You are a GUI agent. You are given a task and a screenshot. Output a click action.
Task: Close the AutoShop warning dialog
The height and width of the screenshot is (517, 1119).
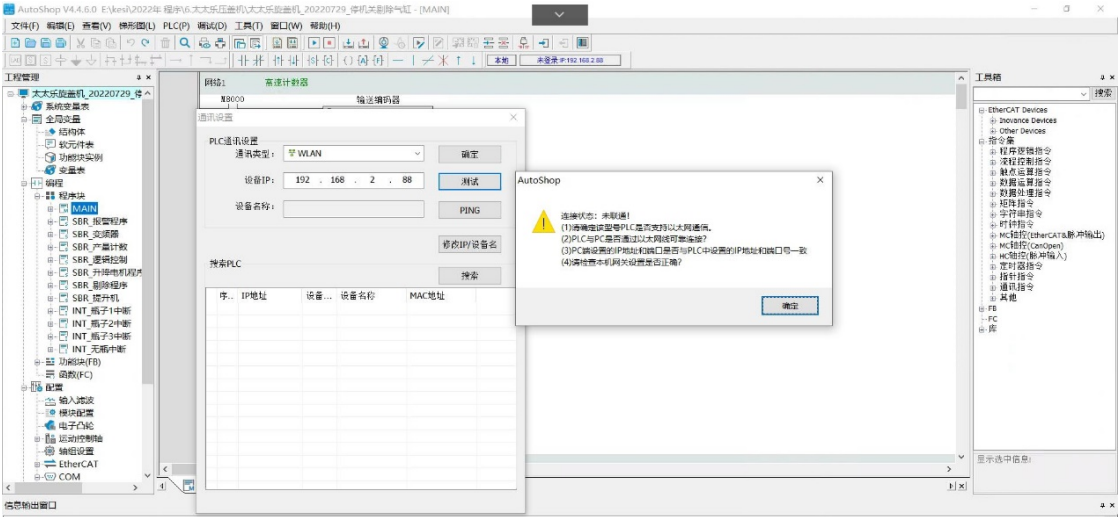pyautogui.click(x=820, y=181)
